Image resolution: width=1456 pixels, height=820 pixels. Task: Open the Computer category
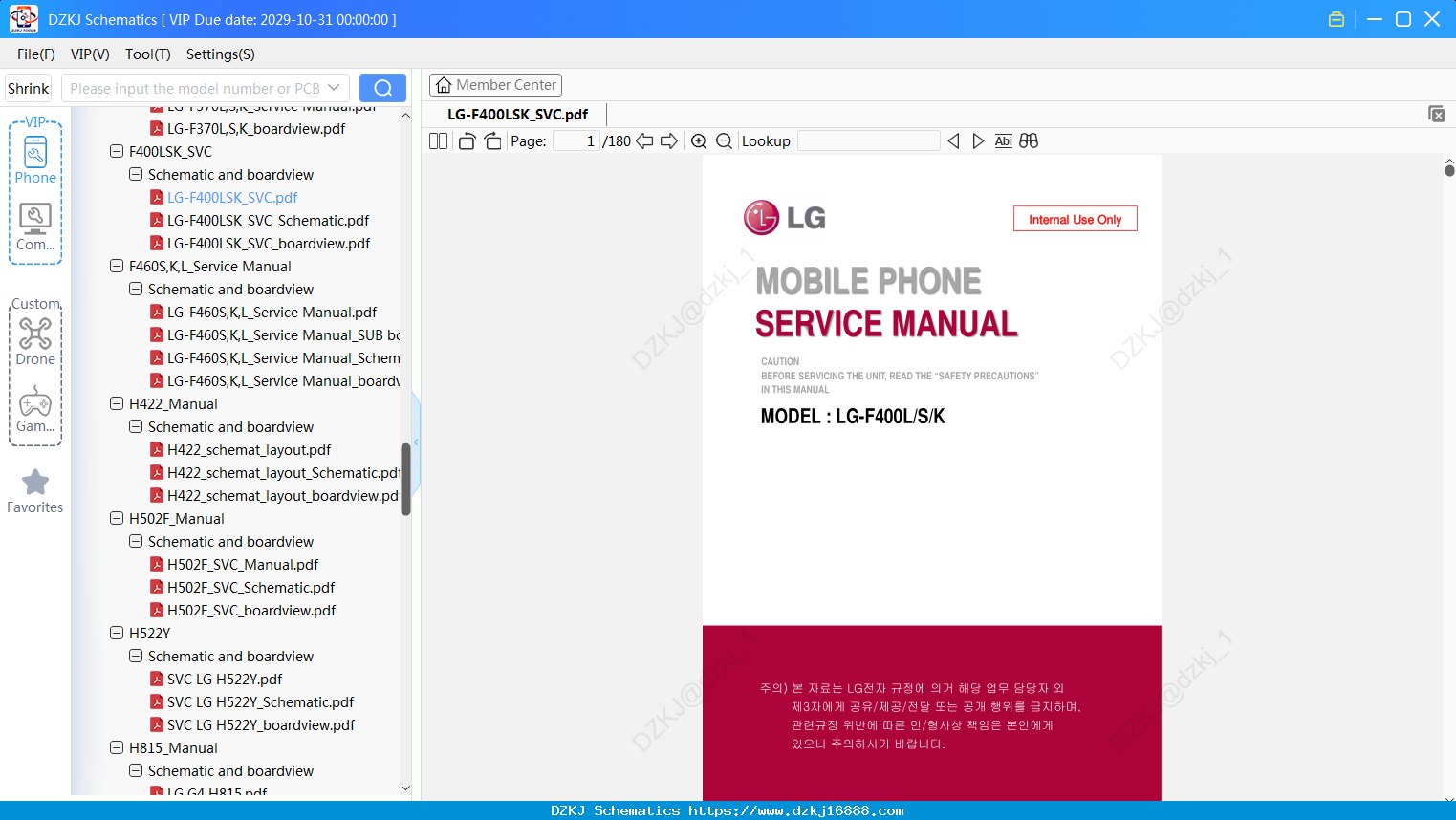pyautogui.click(x=35, y=227)
